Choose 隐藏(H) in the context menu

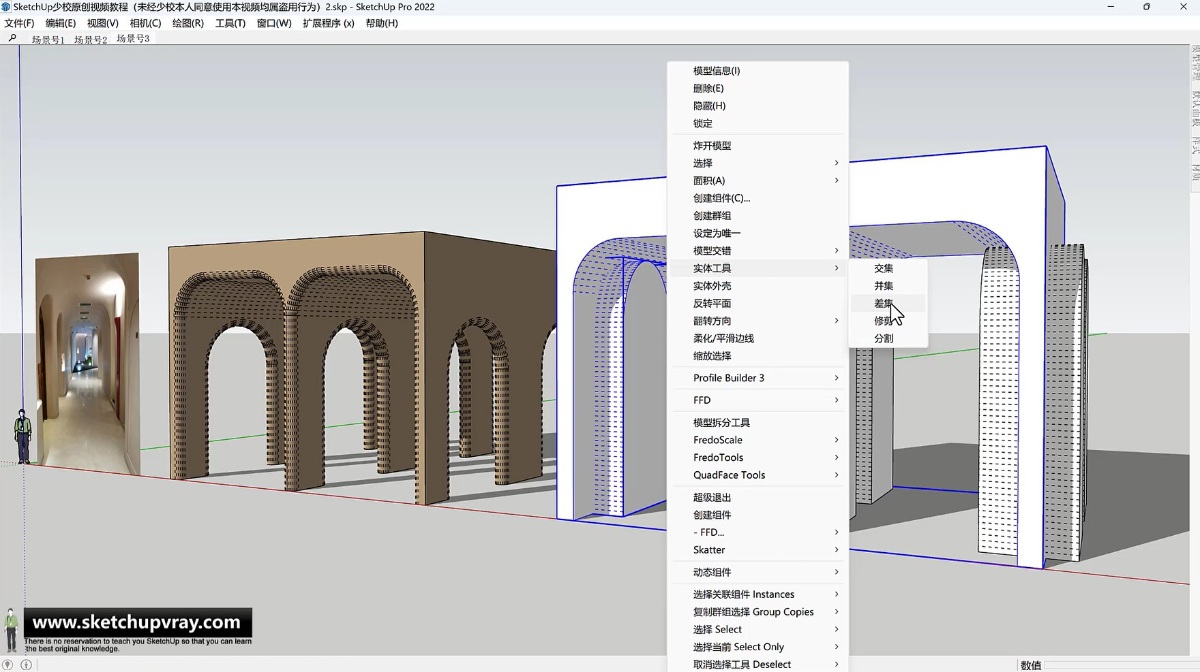(757, 106)
